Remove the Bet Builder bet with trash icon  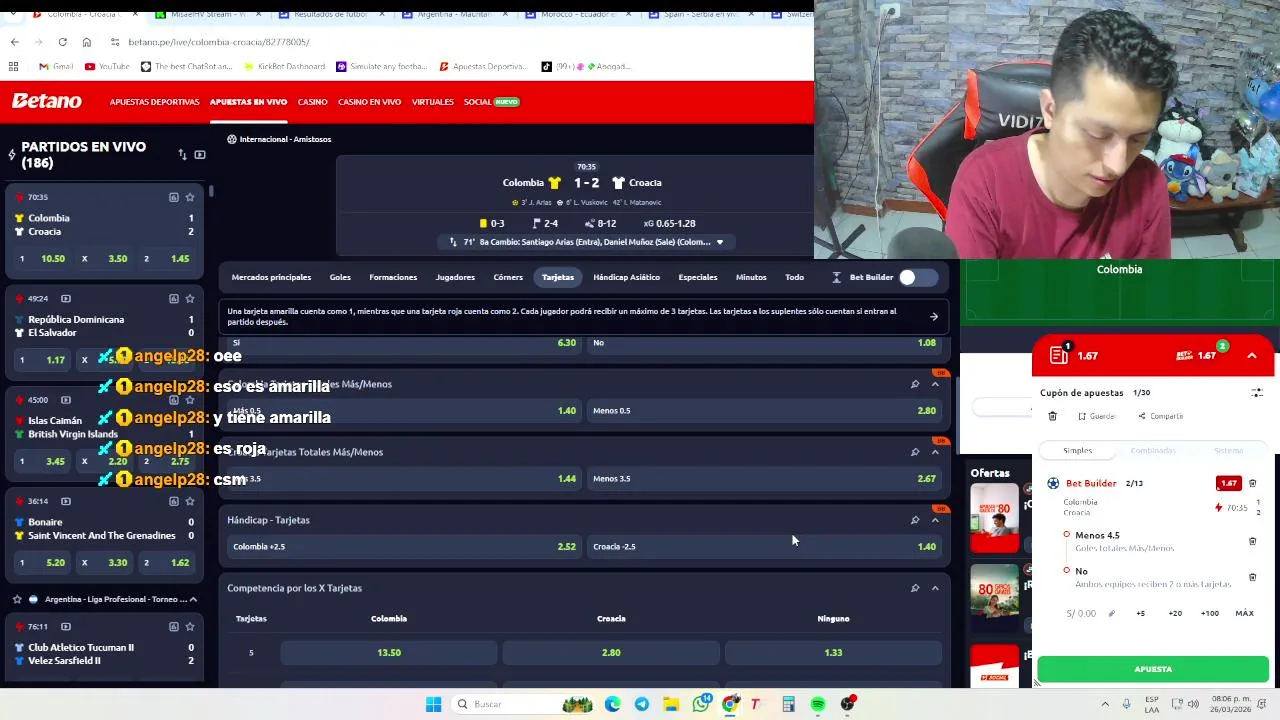(x=1252, y=483)
